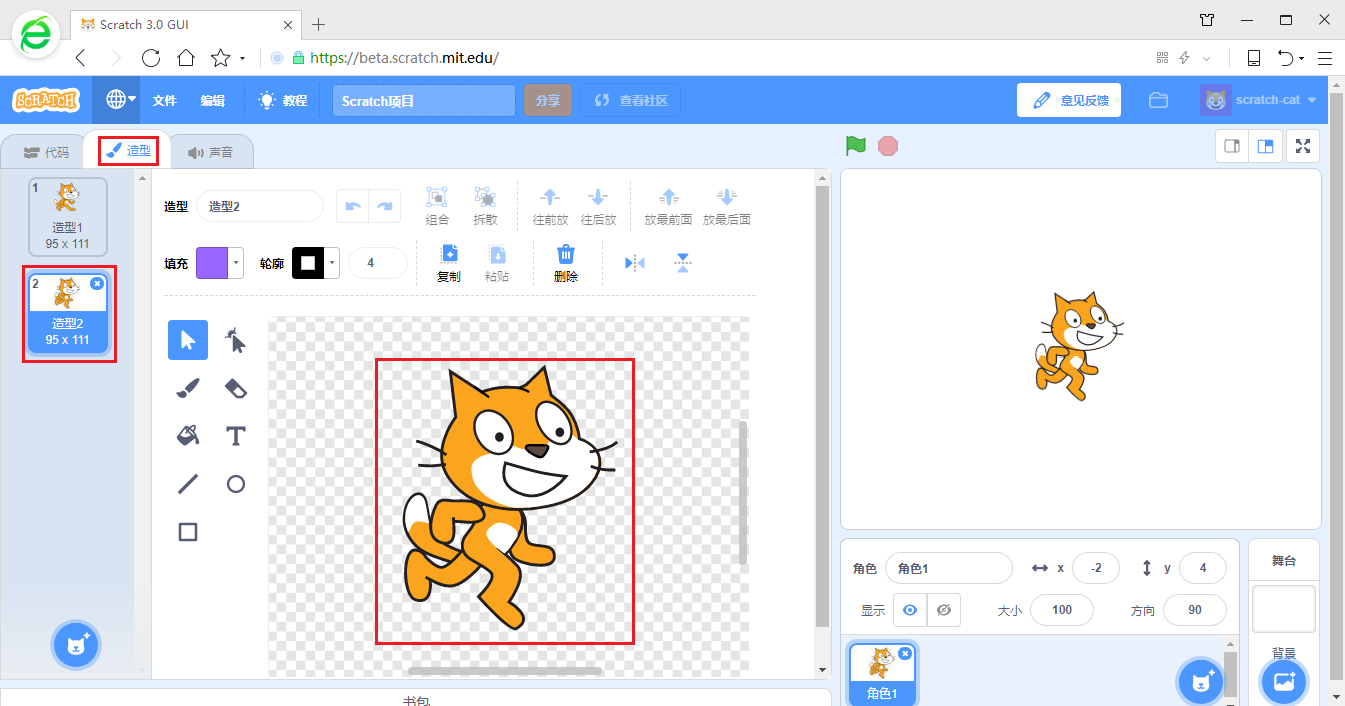
Task: Click the Front (放最前面) icon
Action: [x=669, y=197]
